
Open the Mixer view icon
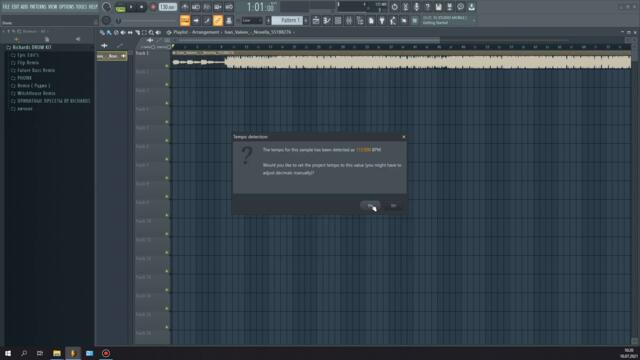[x=349, y=20]
